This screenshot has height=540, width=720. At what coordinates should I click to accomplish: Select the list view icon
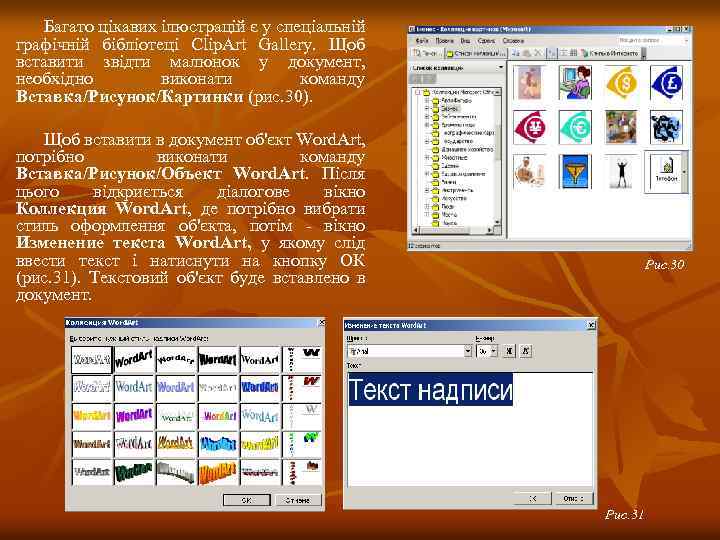563,53
